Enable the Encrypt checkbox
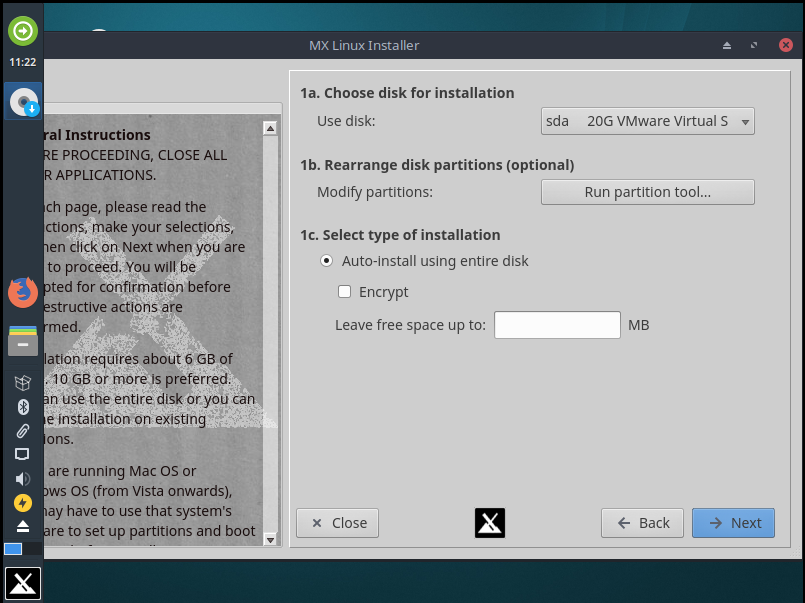Viewport: 805px width, 603px height. tap(345, 292)
